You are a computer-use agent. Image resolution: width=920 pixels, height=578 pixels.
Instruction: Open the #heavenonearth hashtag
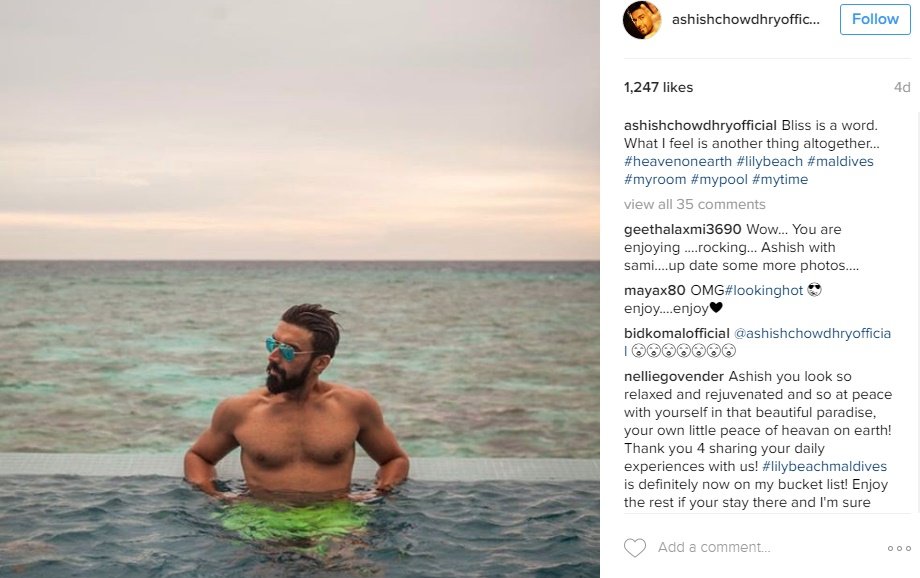click(677, 161)
